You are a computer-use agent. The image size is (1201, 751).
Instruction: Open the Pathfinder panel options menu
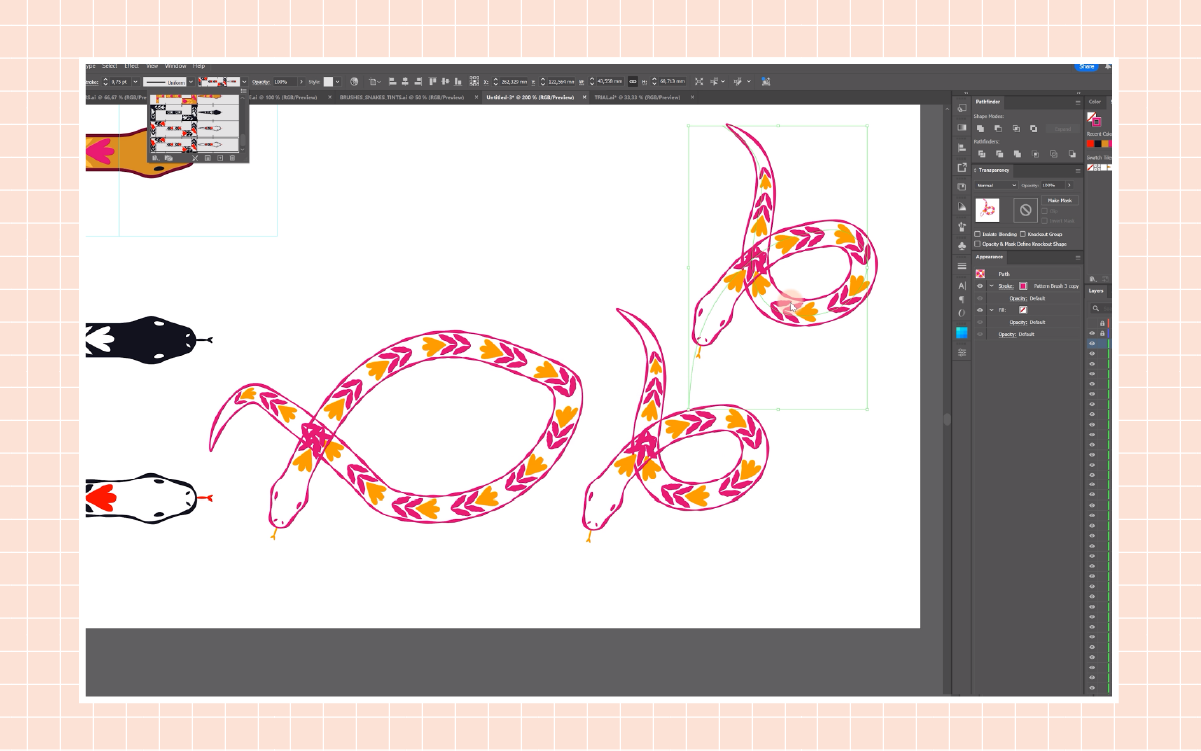1077,102
